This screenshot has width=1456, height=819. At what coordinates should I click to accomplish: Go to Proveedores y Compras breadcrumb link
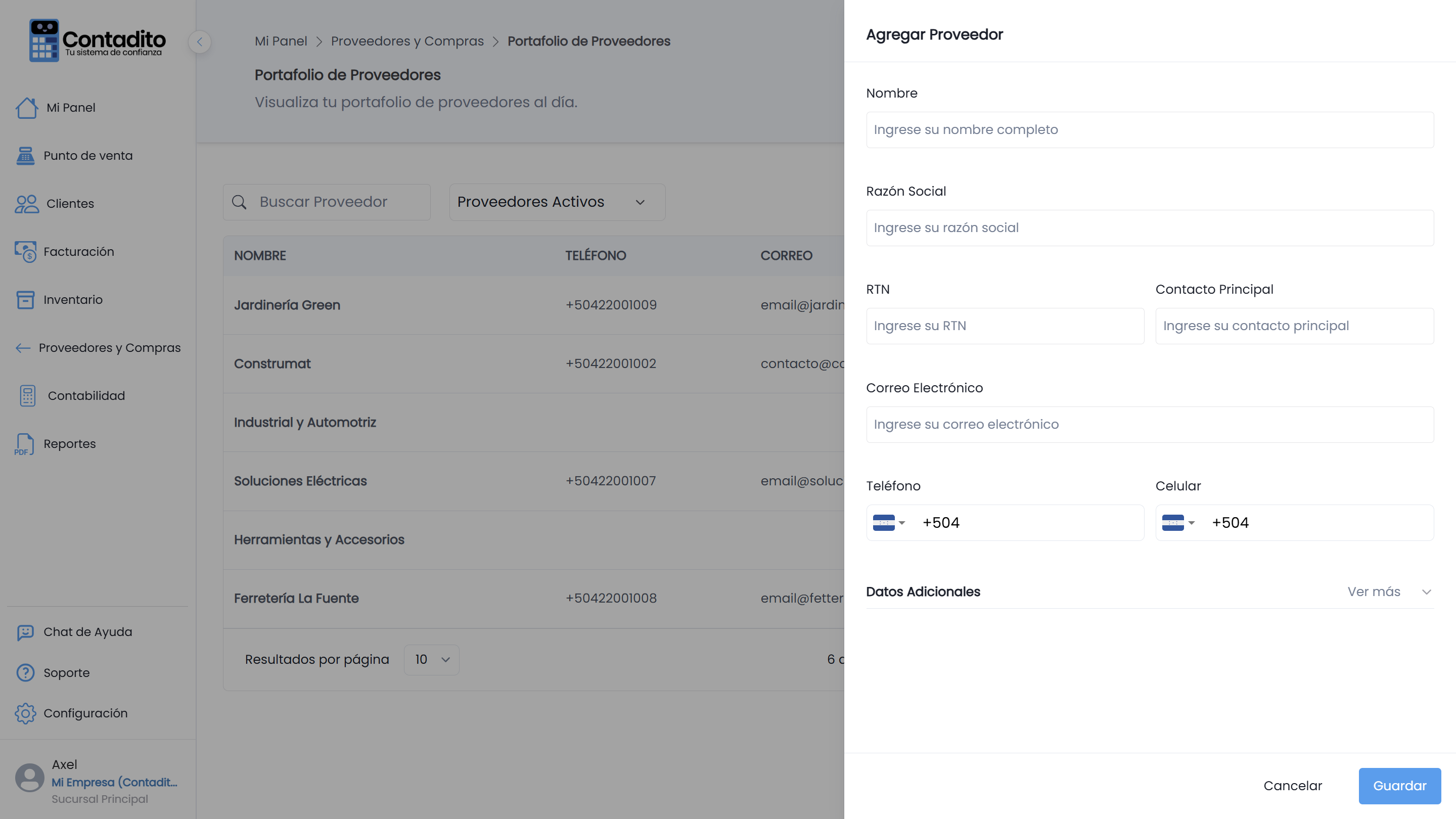click(407, 41)
